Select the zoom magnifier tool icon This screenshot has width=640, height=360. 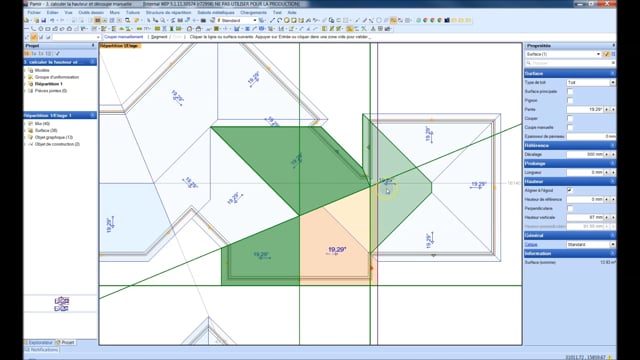click(x=163, y=20)
